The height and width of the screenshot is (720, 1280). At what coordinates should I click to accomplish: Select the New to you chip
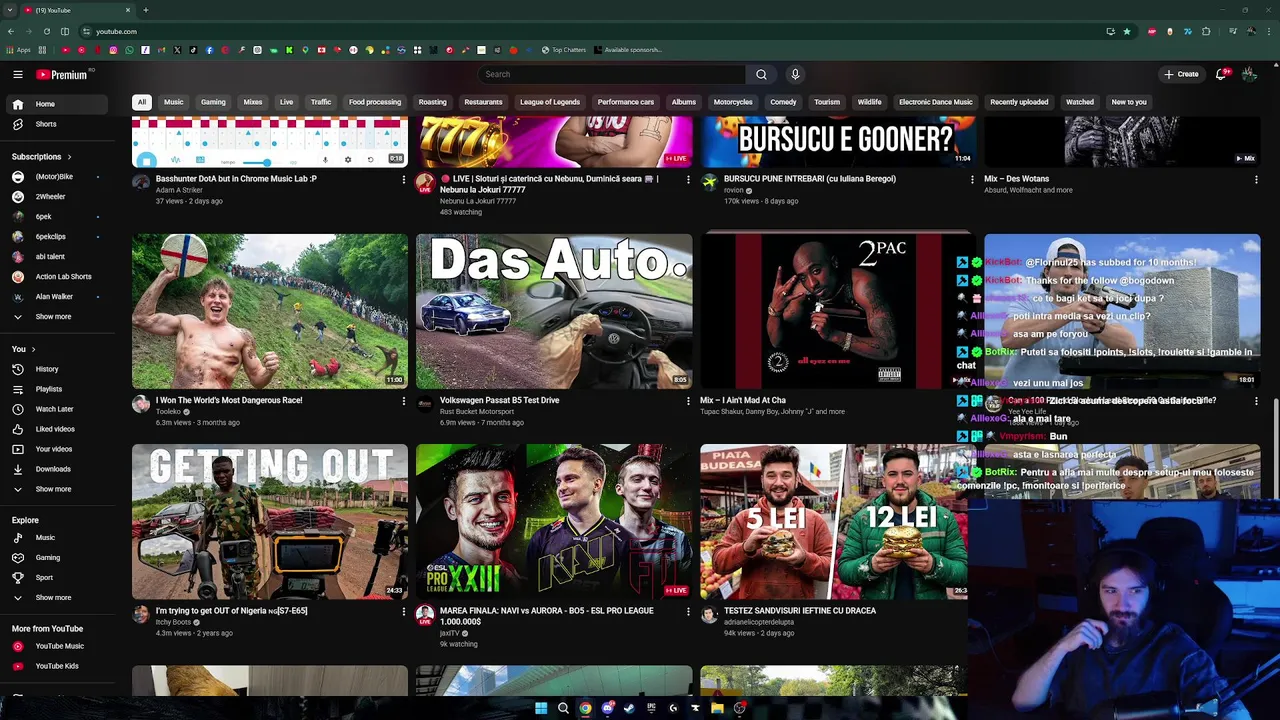[x=1129, y=102]
